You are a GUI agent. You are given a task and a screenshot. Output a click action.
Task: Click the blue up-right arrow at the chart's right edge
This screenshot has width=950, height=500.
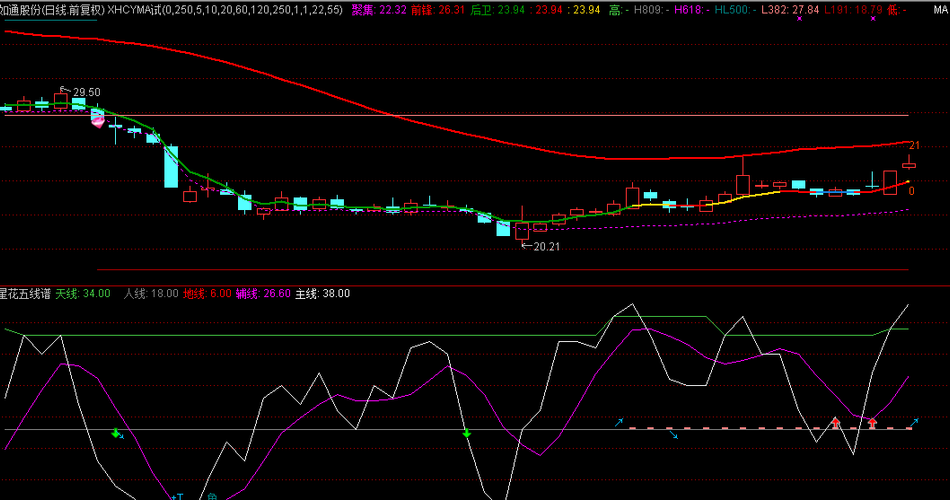tap(914, 421)
